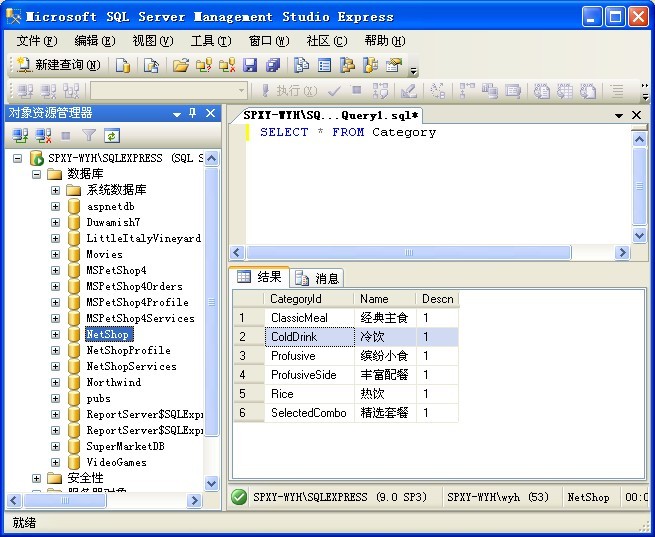Open the 窗口(W) menu

tap(269, 41)
